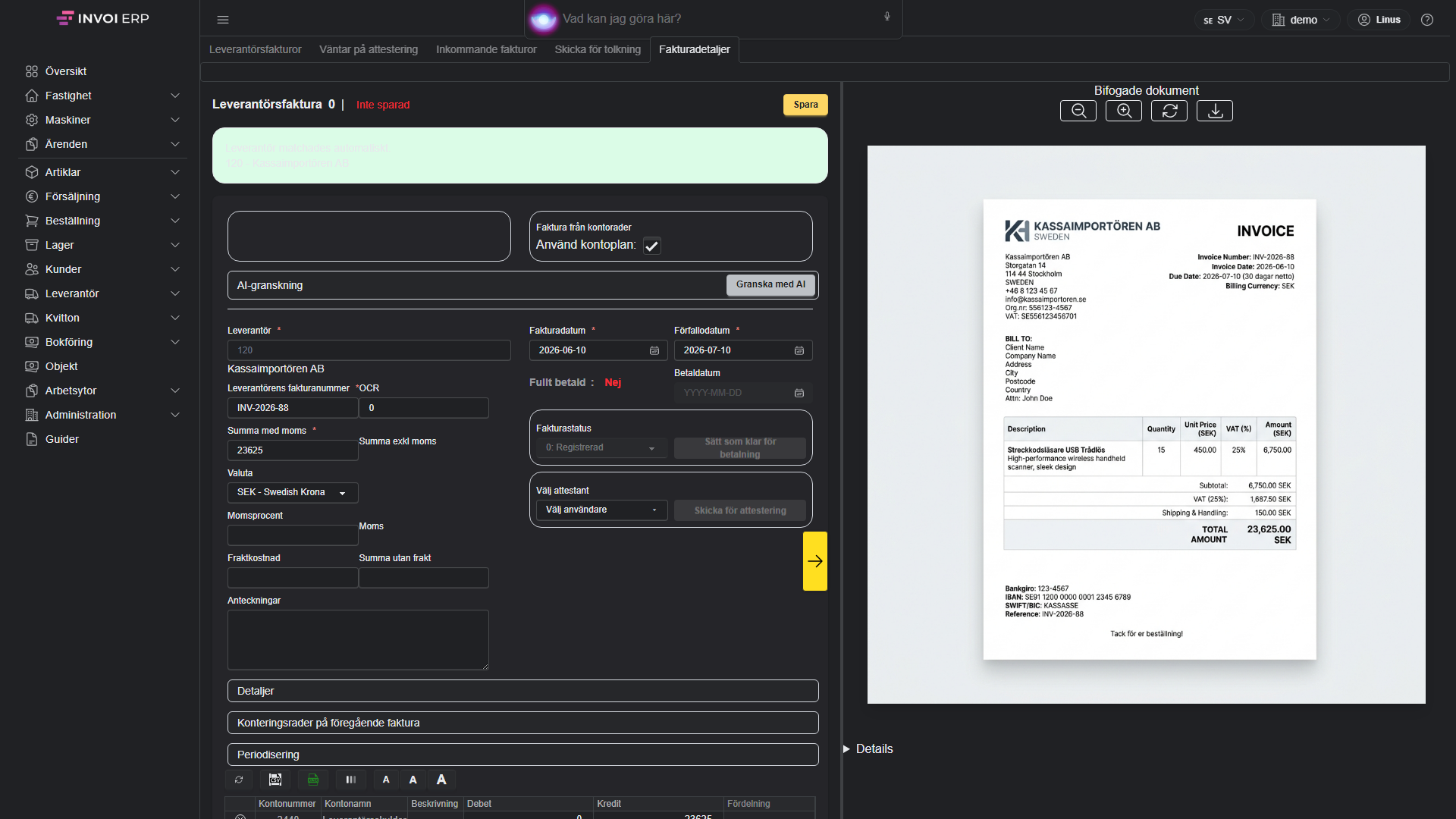This screenshot has width=1456, height=819.
Task: Expand Bokföring in the sidebar
Action: pyautogui.click(x=102, y=342)
